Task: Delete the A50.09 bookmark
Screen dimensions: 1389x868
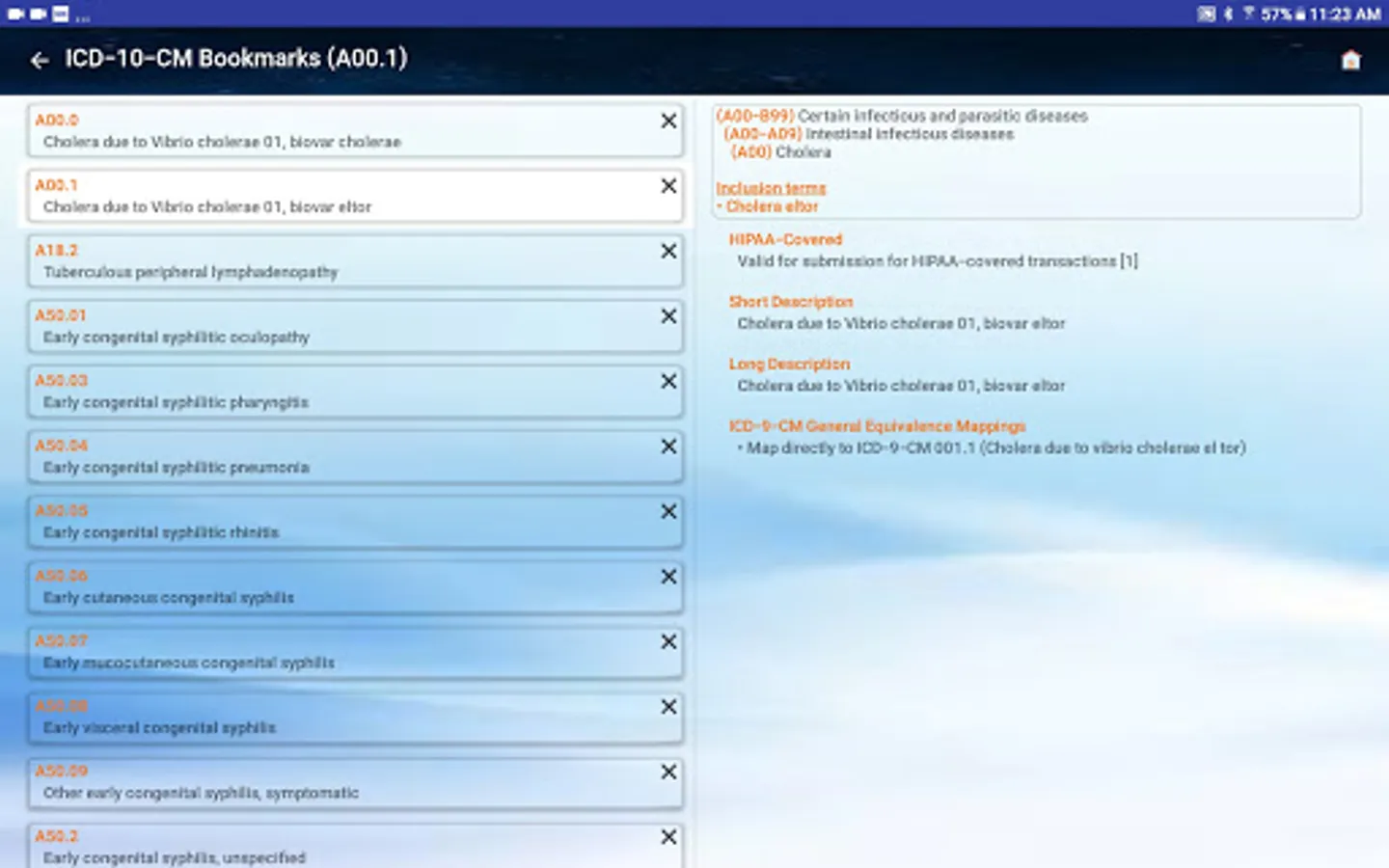Action: click(x=668, y=772)
